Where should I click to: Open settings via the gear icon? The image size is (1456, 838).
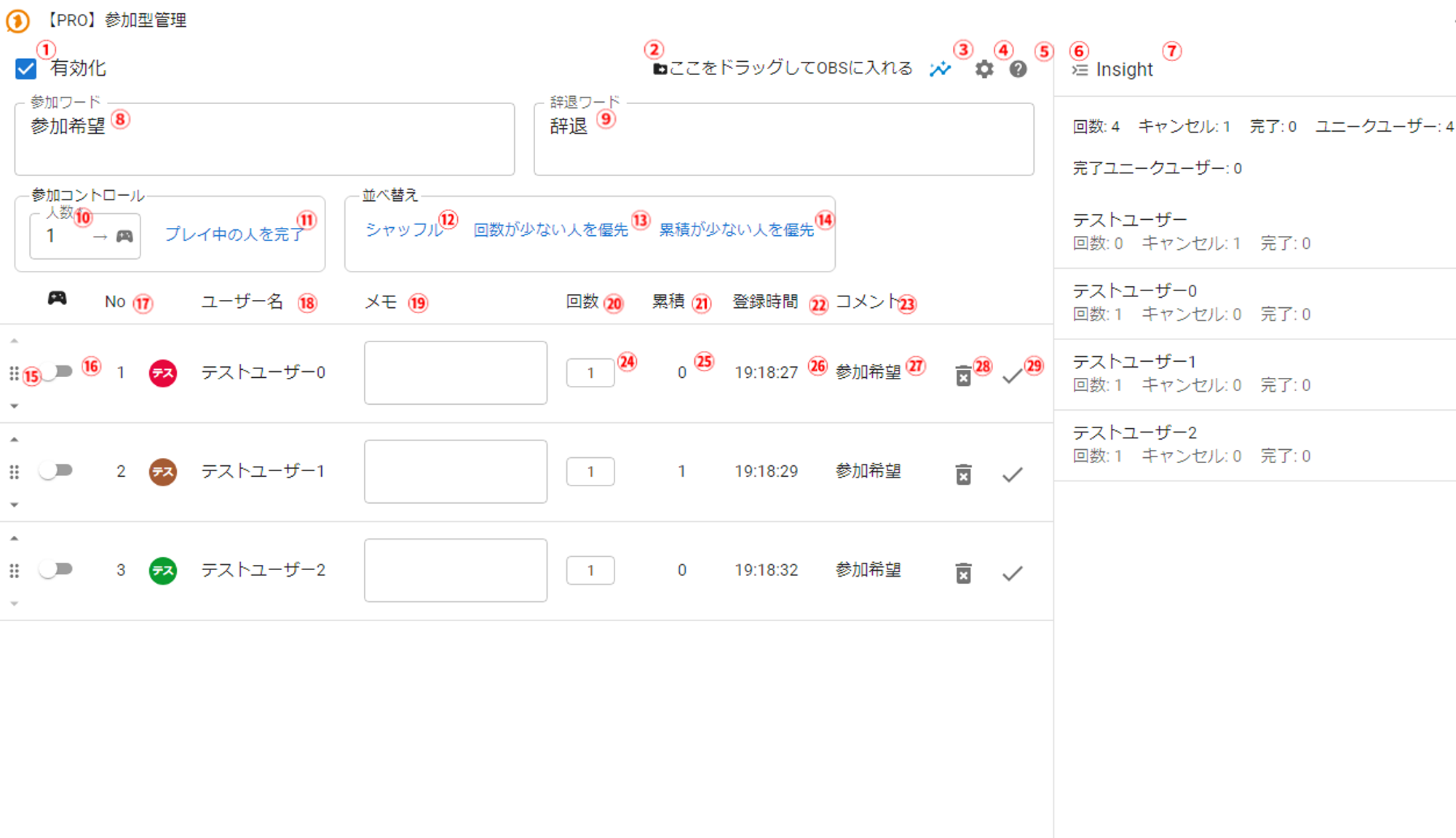(984, 69)
